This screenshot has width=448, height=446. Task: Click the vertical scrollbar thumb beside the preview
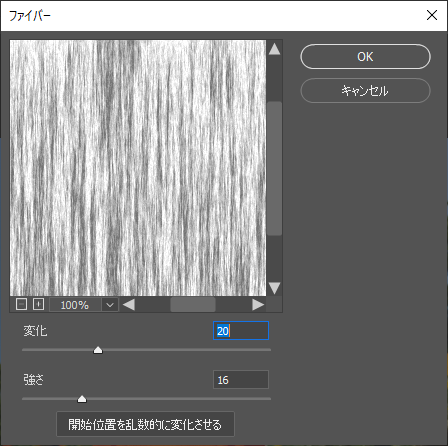pos(274,169)
